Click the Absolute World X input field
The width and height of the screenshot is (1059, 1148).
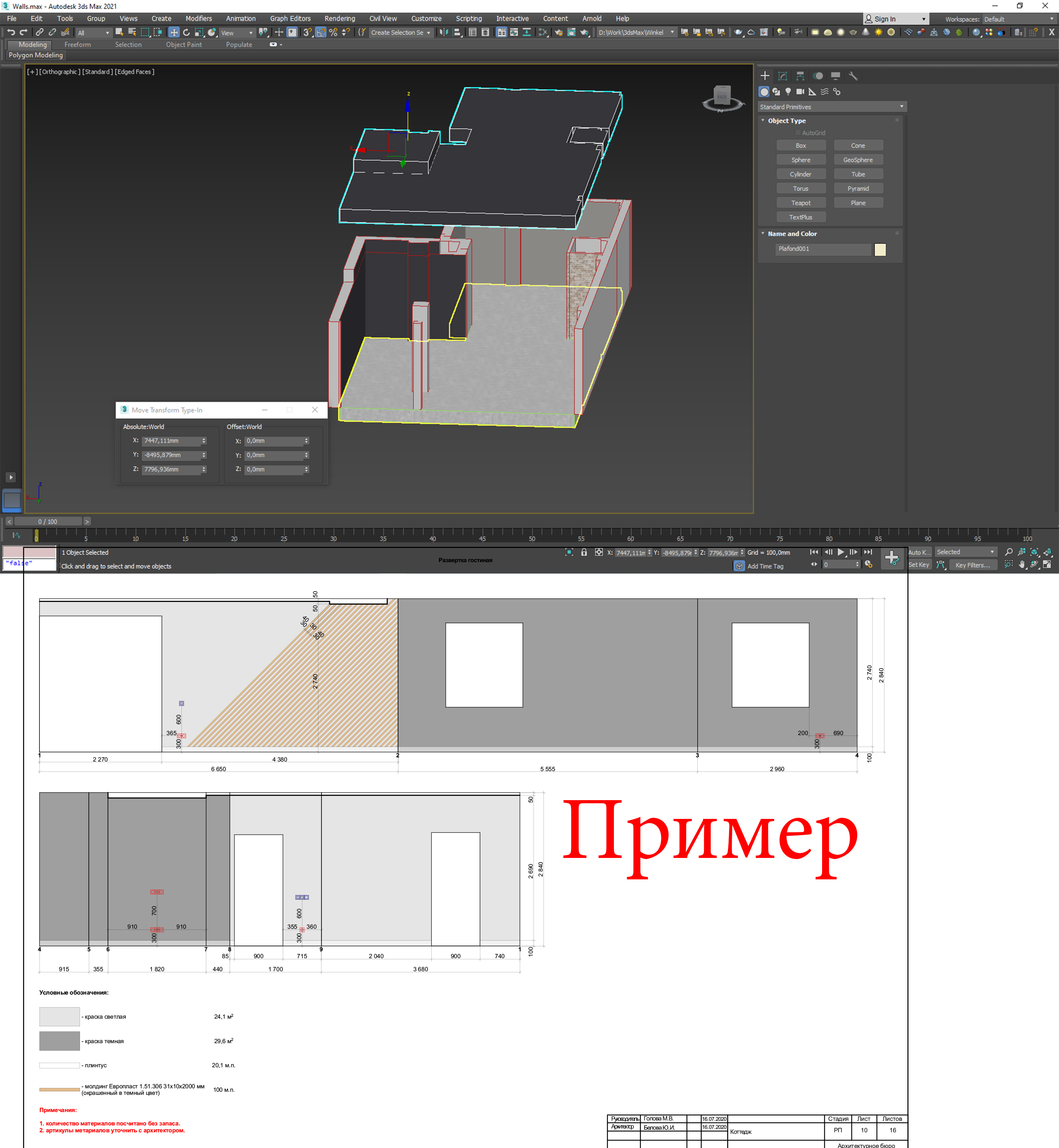pyautogui.click(x=171, y=440)
